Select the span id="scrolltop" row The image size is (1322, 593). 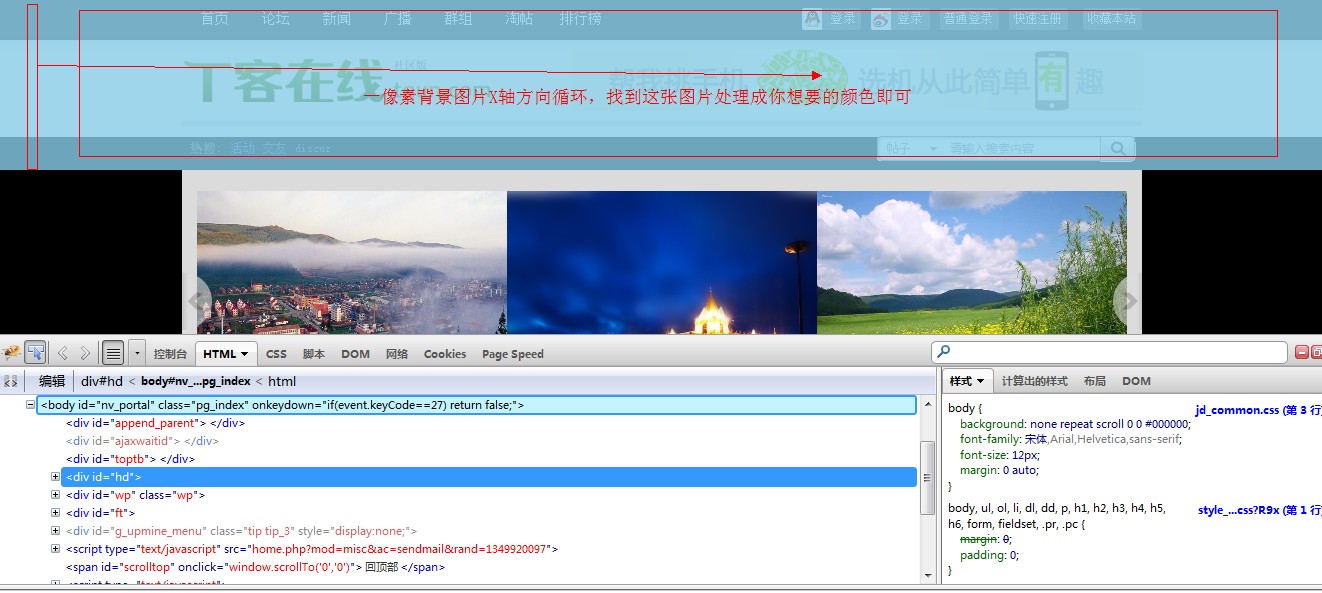click(255, 567)
